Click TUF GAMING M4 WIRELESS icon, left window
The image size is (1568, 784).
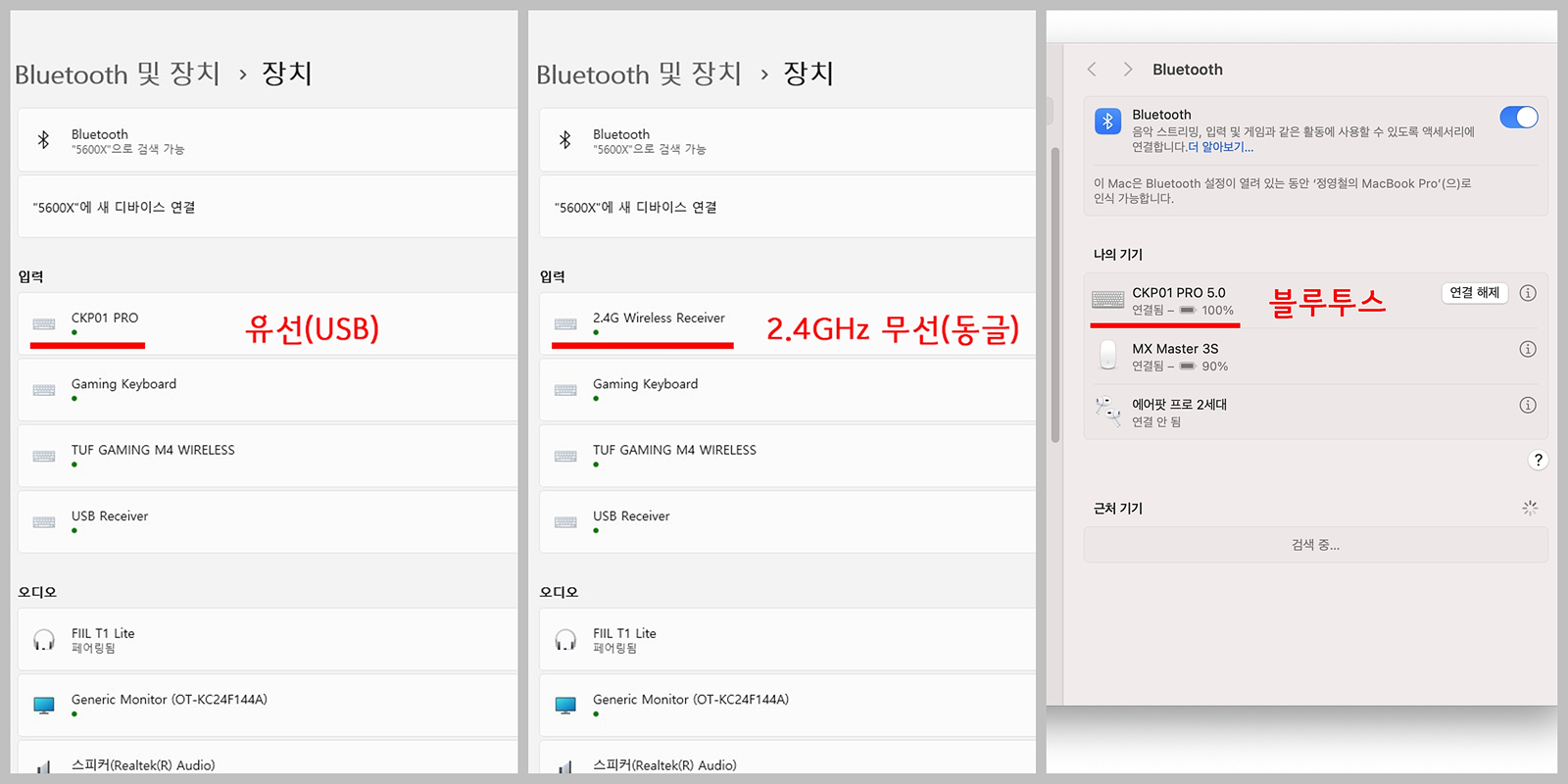44,457
